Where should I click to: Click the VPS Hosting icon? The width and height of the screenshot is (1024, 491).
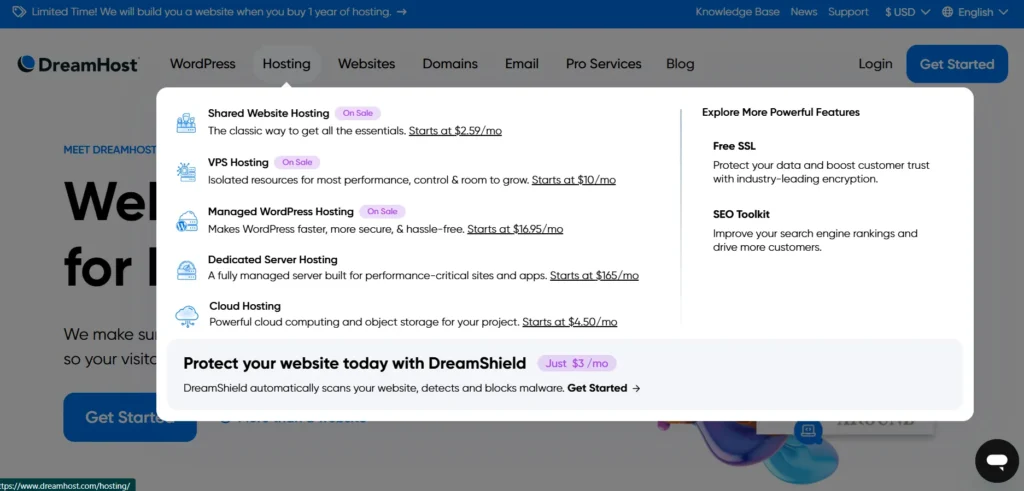coord(186,172)
